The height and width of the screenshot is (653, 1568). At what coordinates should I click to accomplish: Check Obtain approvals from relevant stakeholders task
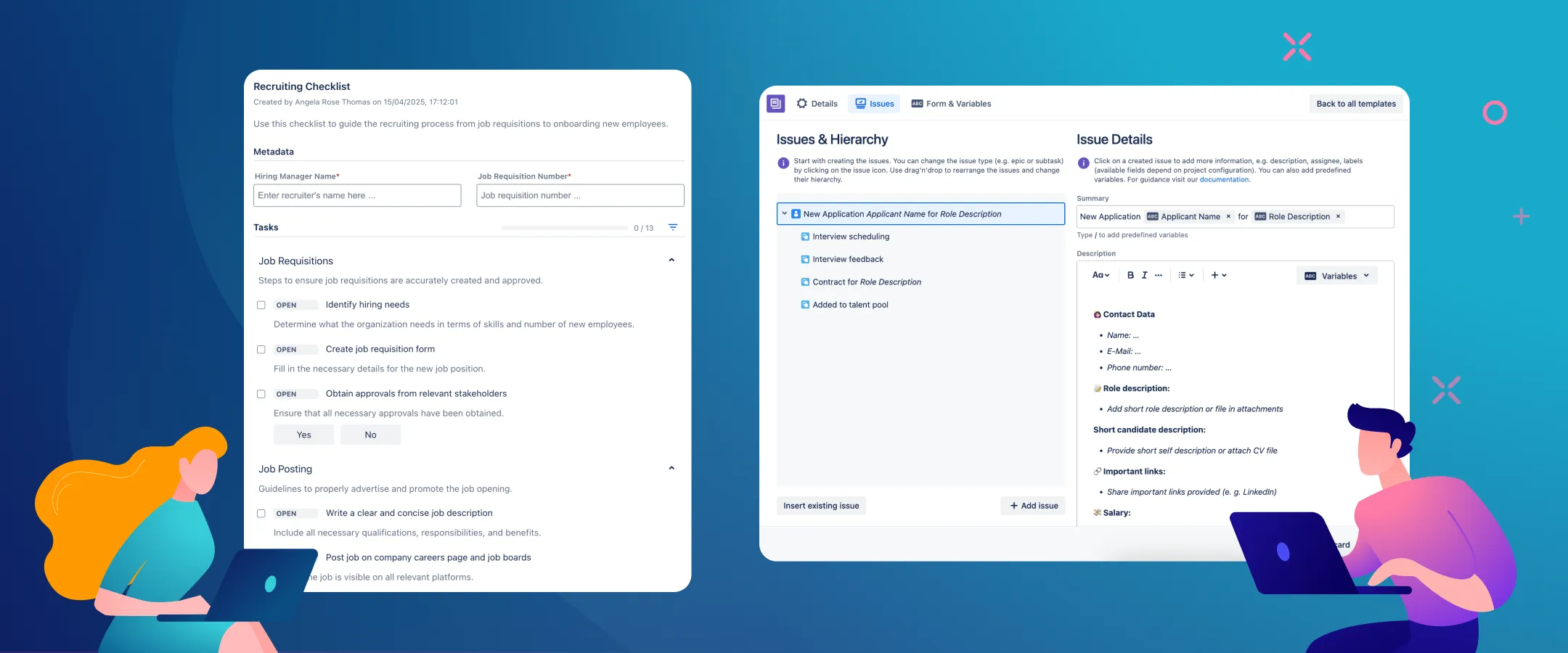click(261, 394)
